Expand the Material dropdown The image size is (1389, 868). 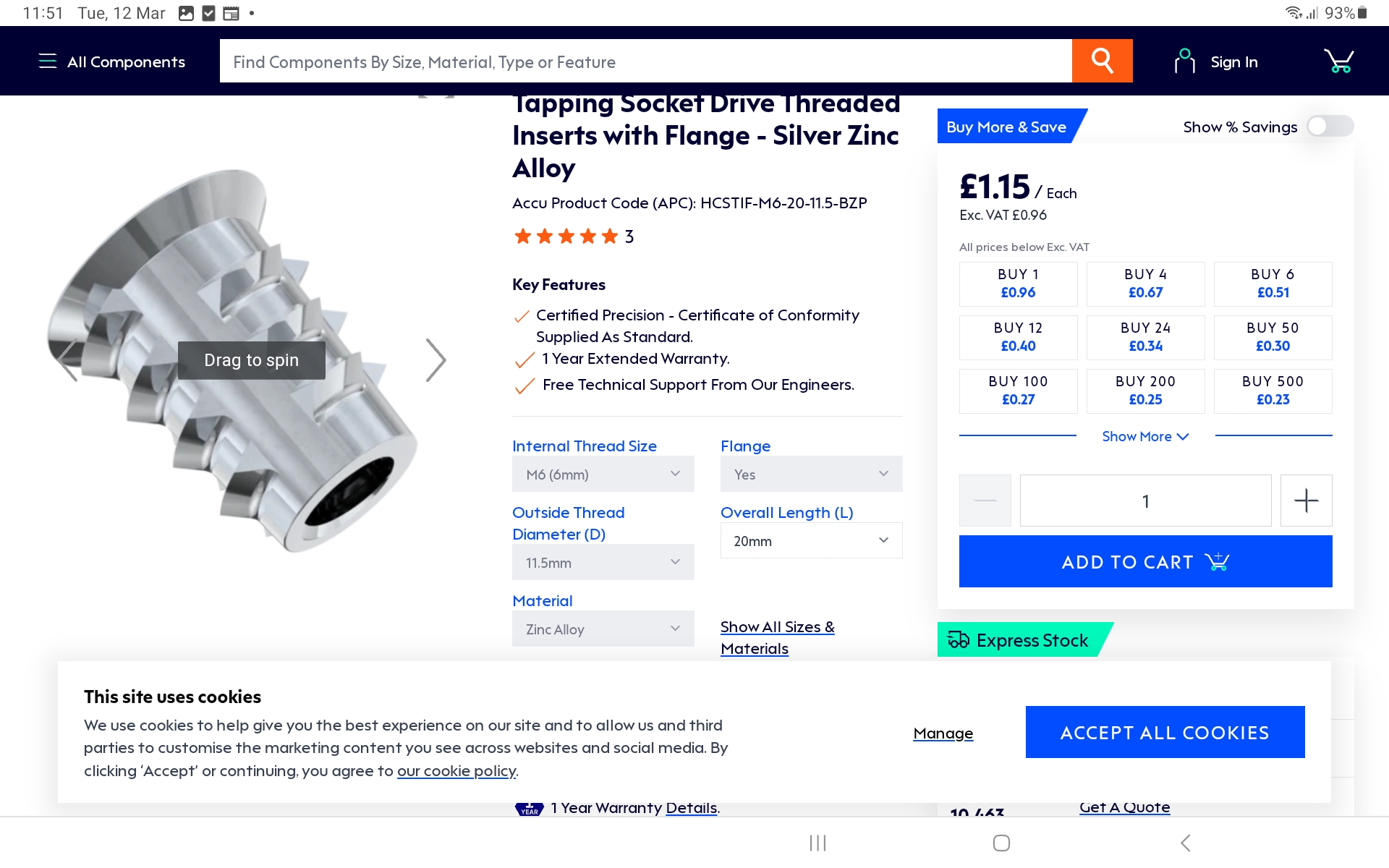603,629
